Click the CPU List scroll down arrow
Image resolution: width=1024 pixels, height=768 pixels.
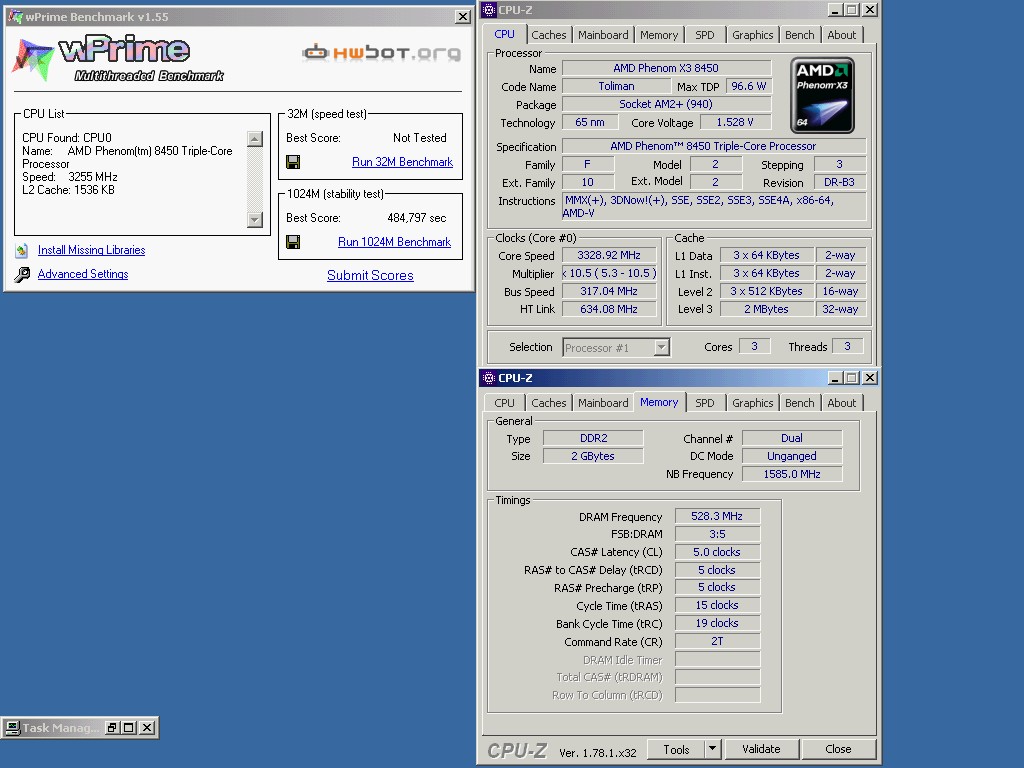pyautogui.click(x=255, y=220)
